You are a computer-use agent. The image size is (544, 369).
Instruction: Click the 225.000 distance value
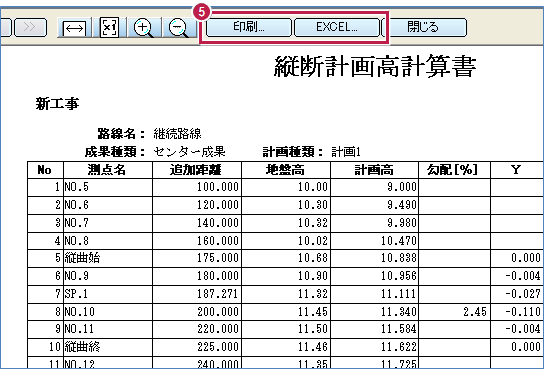(218, 347)
